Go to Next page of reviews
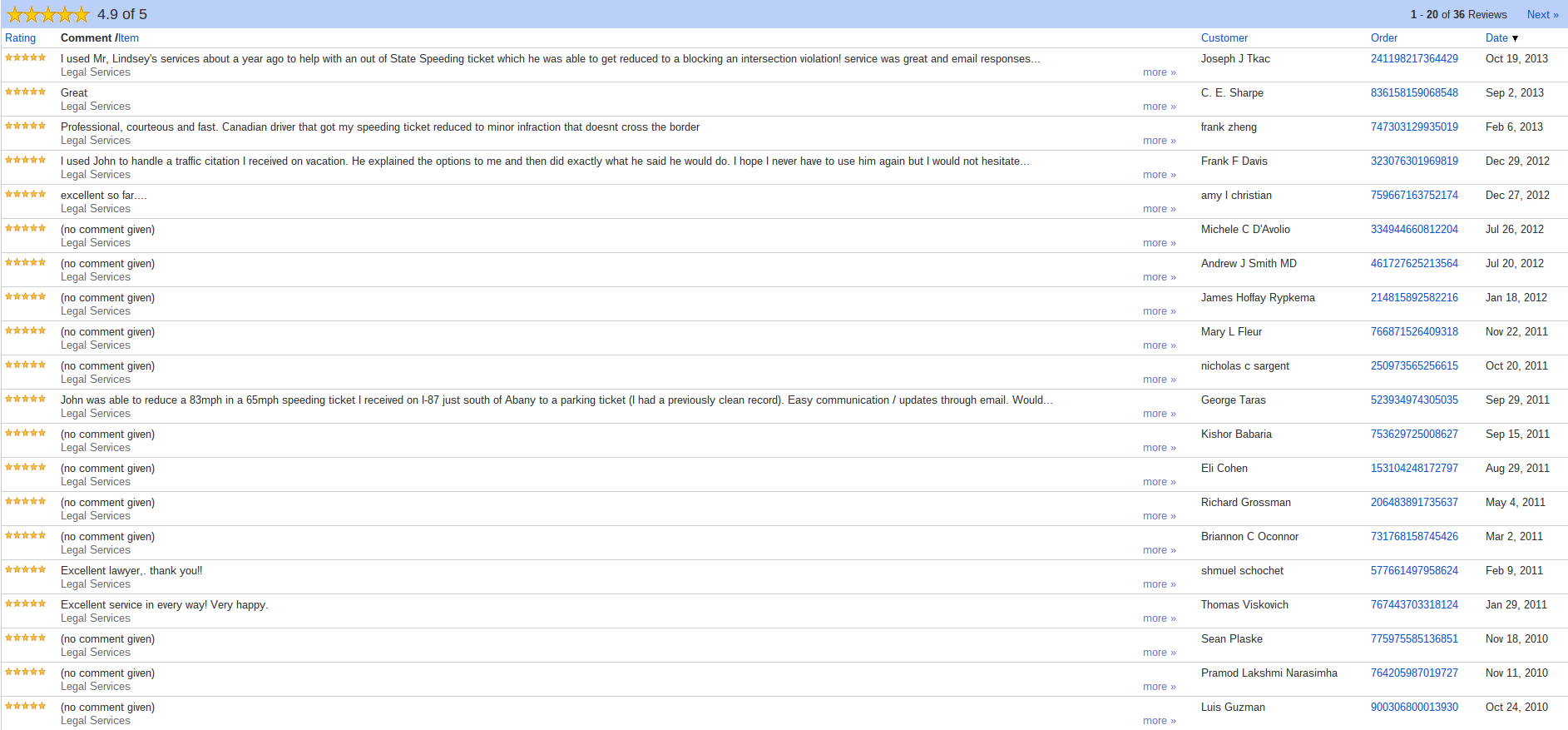Screen dimensions: 1568x730 point(1542,15)
